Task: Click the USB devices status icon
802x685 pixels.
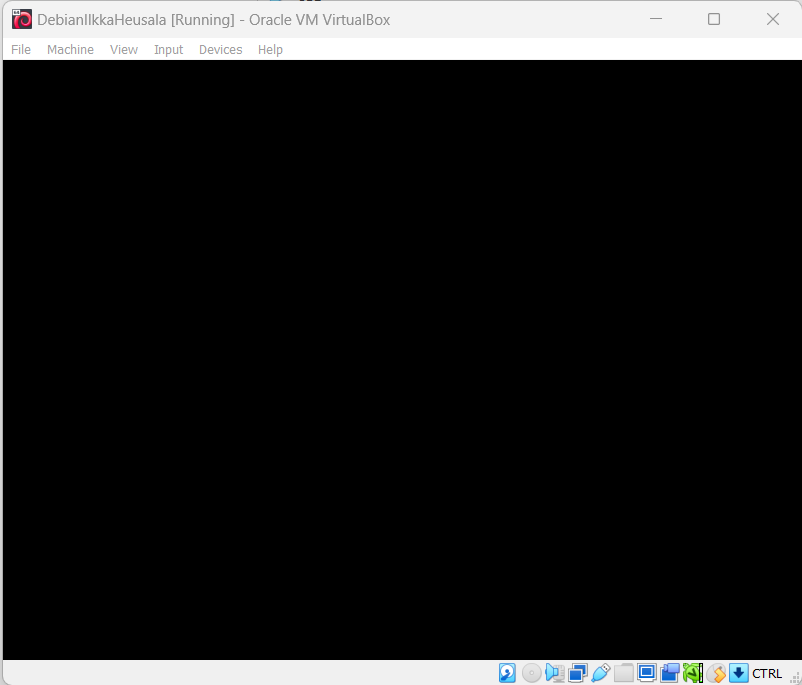Action: click(x=601, y=673)
